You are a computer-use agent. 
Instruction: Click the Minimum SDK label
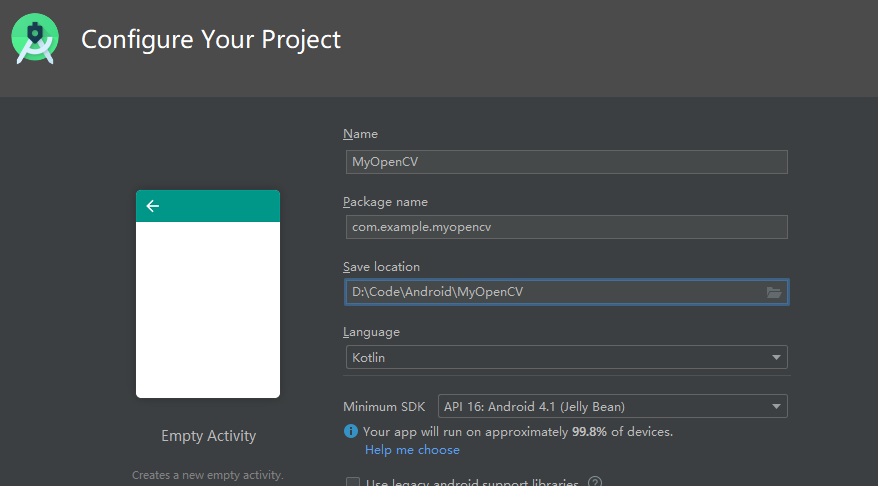[x=384, y=407]
